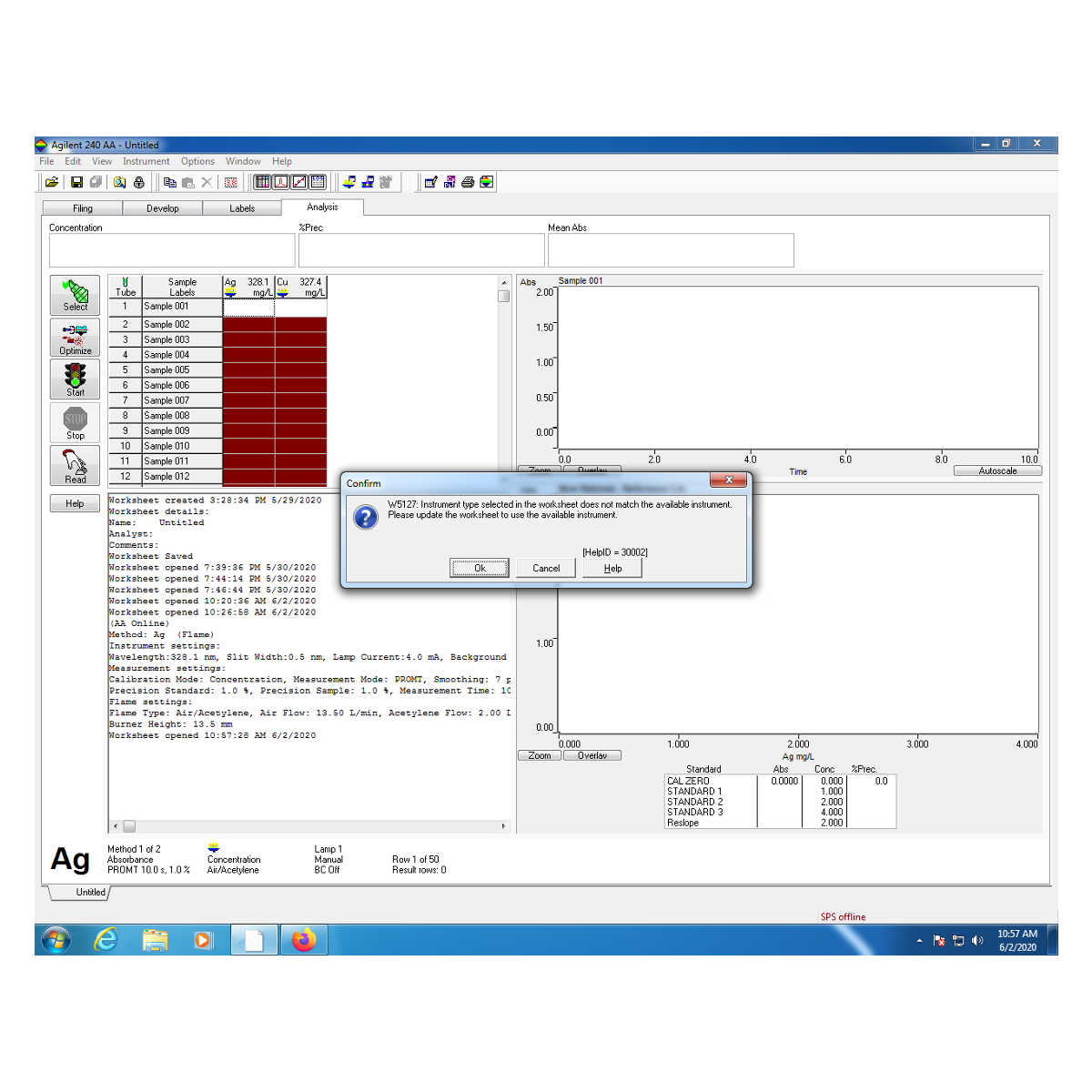The image size is (1092, 1092).
Task: Close the Confirm dialog with the red X
Action: tap(728, 480)
